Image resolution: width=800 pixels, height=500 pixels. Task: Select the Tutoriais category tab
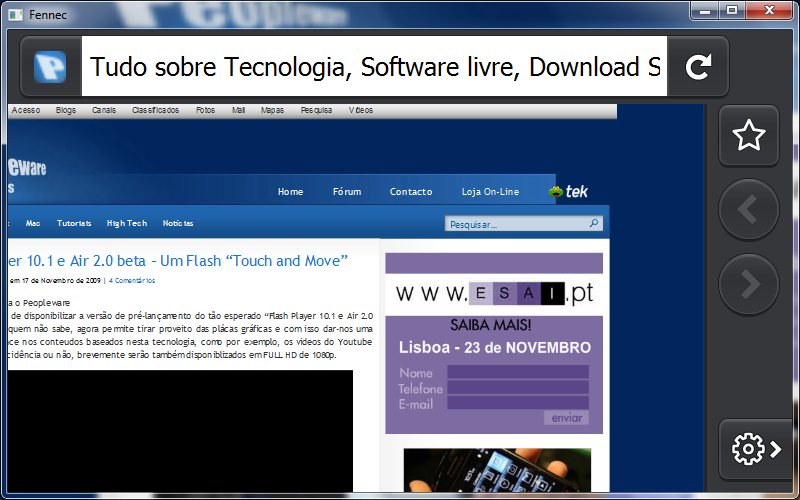(x=74, y=223)
